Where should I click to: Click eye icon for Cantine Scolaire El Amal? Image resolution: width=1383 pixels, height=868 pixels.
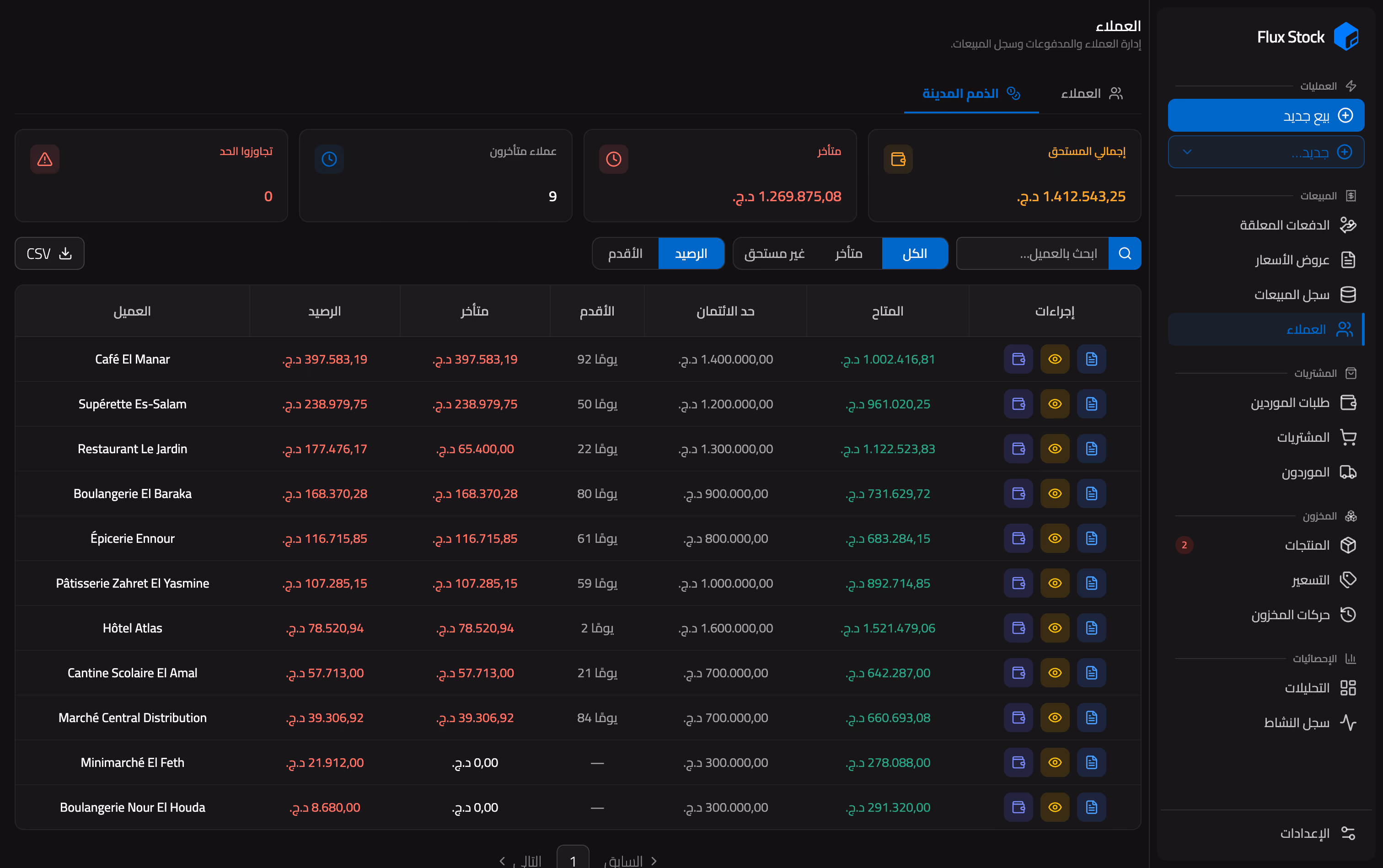pos(1055,673)
